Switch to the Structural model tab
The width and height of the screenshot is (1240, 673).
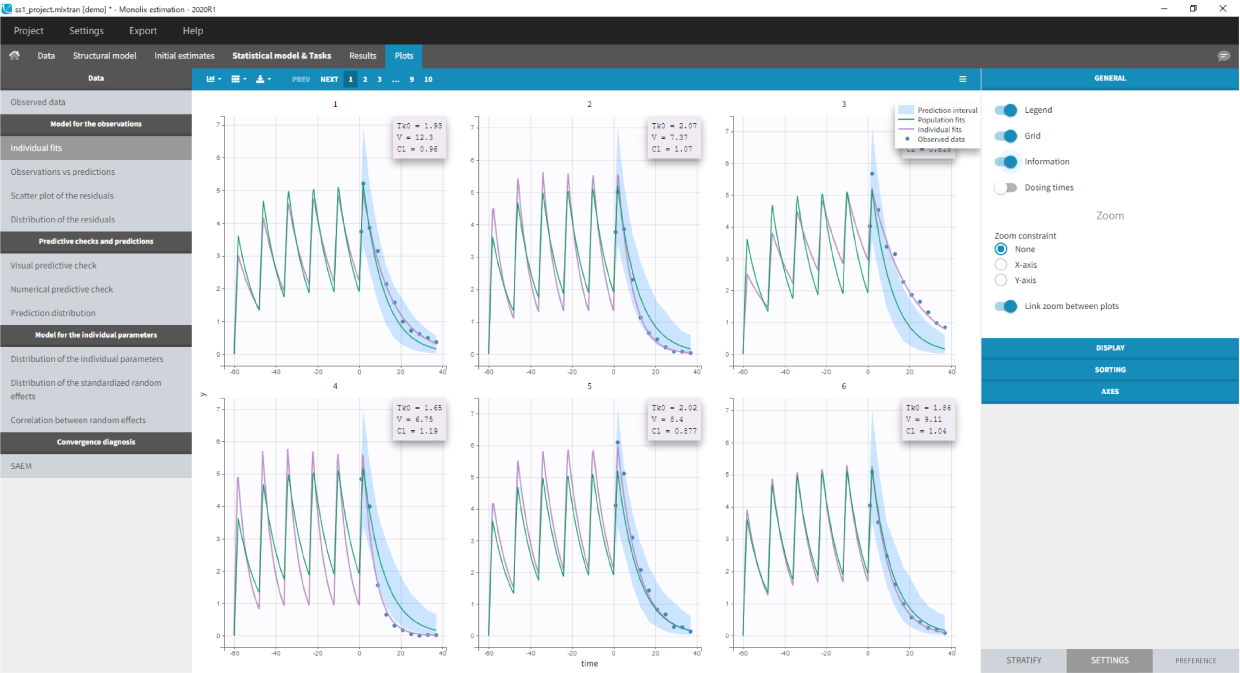coord(105,56)
